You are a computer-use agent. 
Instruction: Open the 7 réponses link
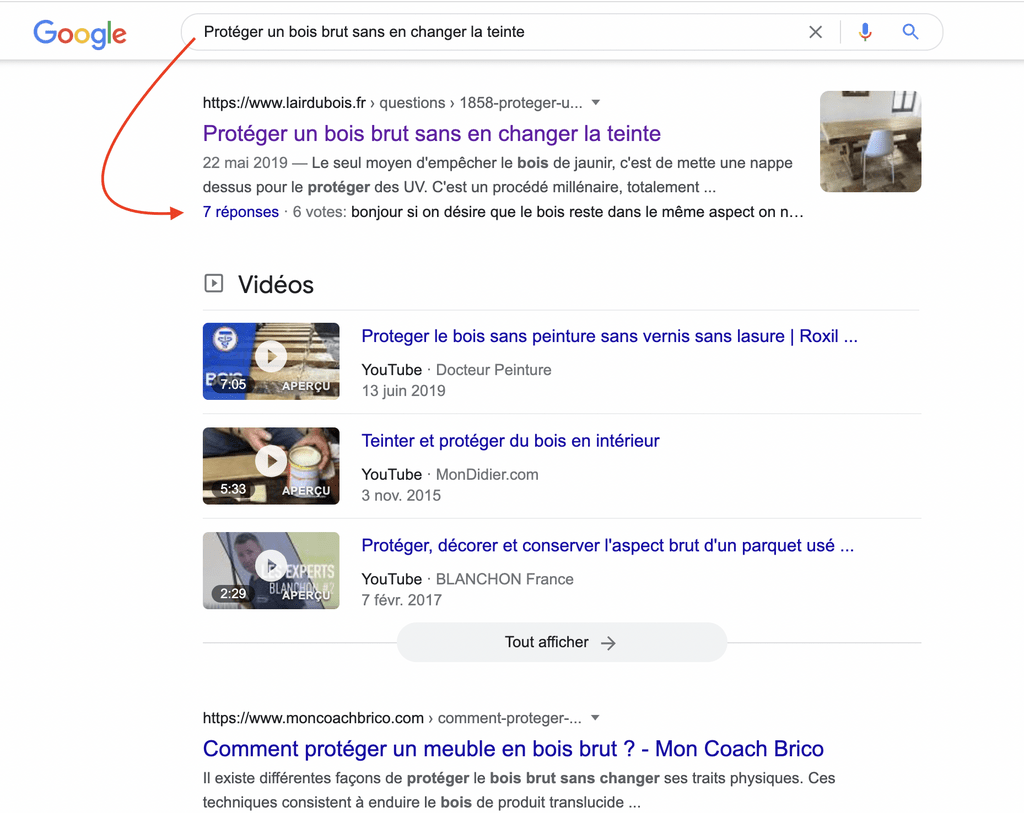point(240,212)
